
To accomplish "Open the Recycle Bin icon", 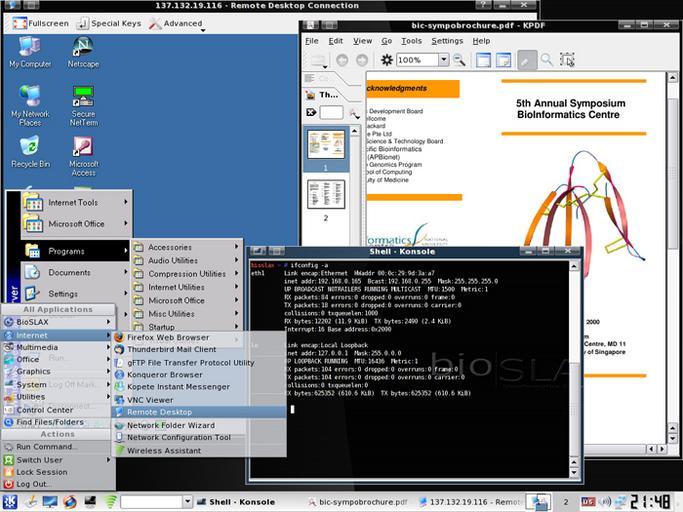I will coord(30,151).
